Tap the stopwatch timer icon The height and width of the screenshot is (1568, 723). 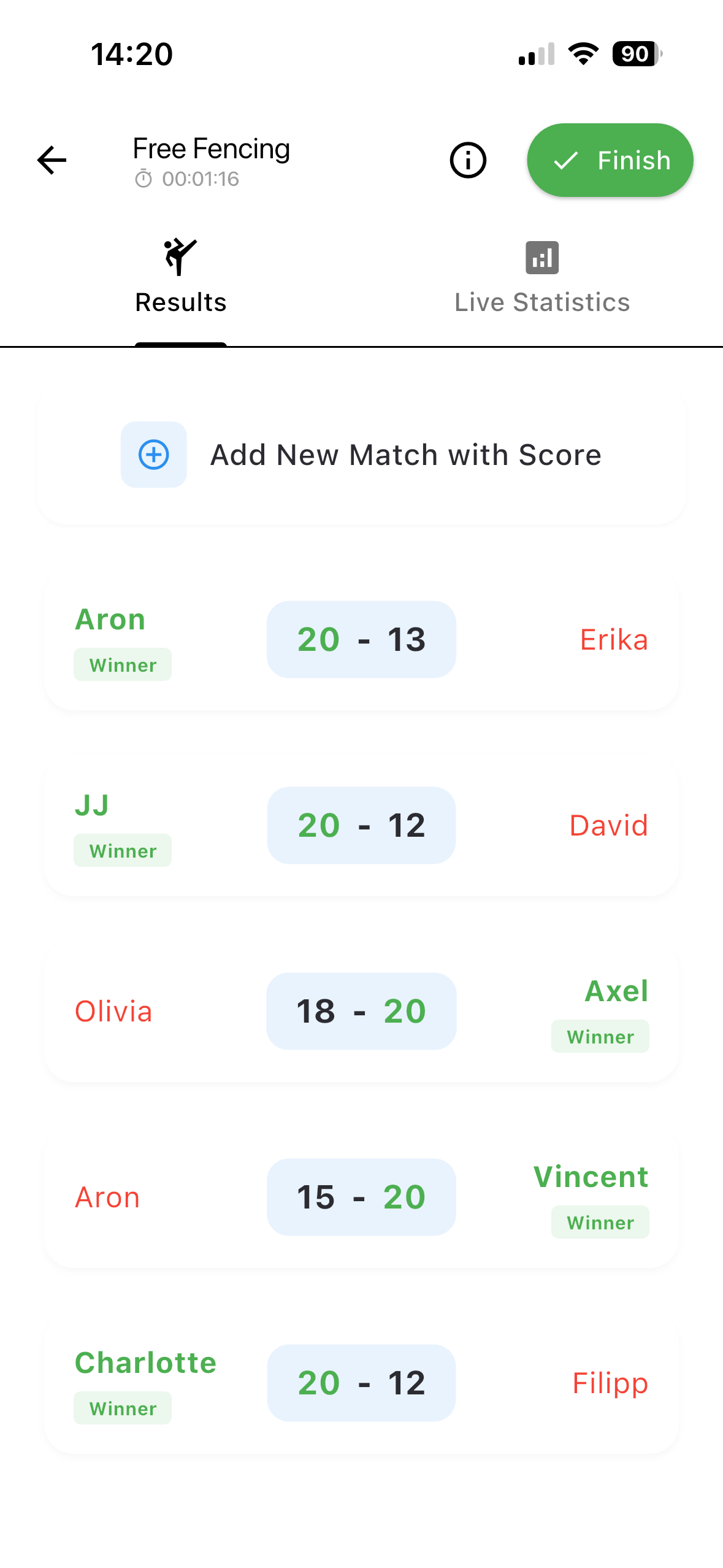tap(143, 179)
